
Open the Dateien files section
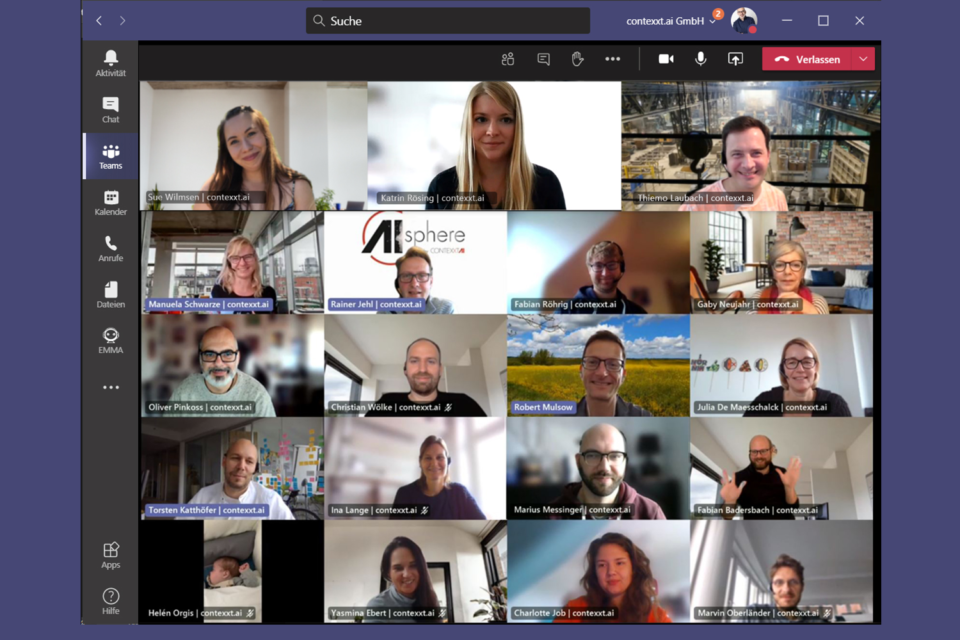110,295
